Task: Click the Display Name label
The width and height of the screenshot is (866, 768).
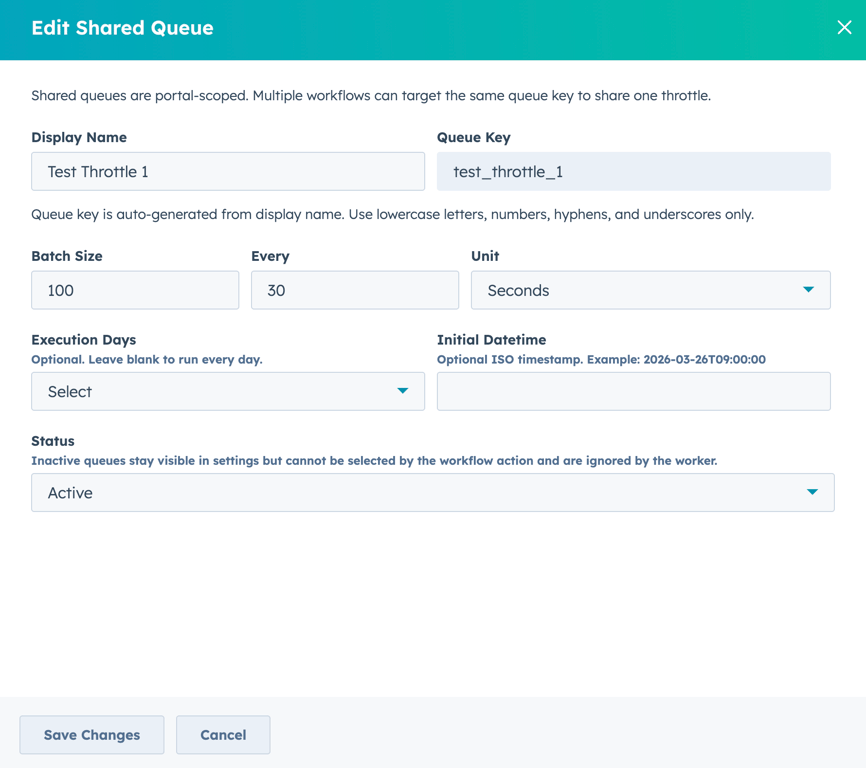Action: [x=79, y=137]
